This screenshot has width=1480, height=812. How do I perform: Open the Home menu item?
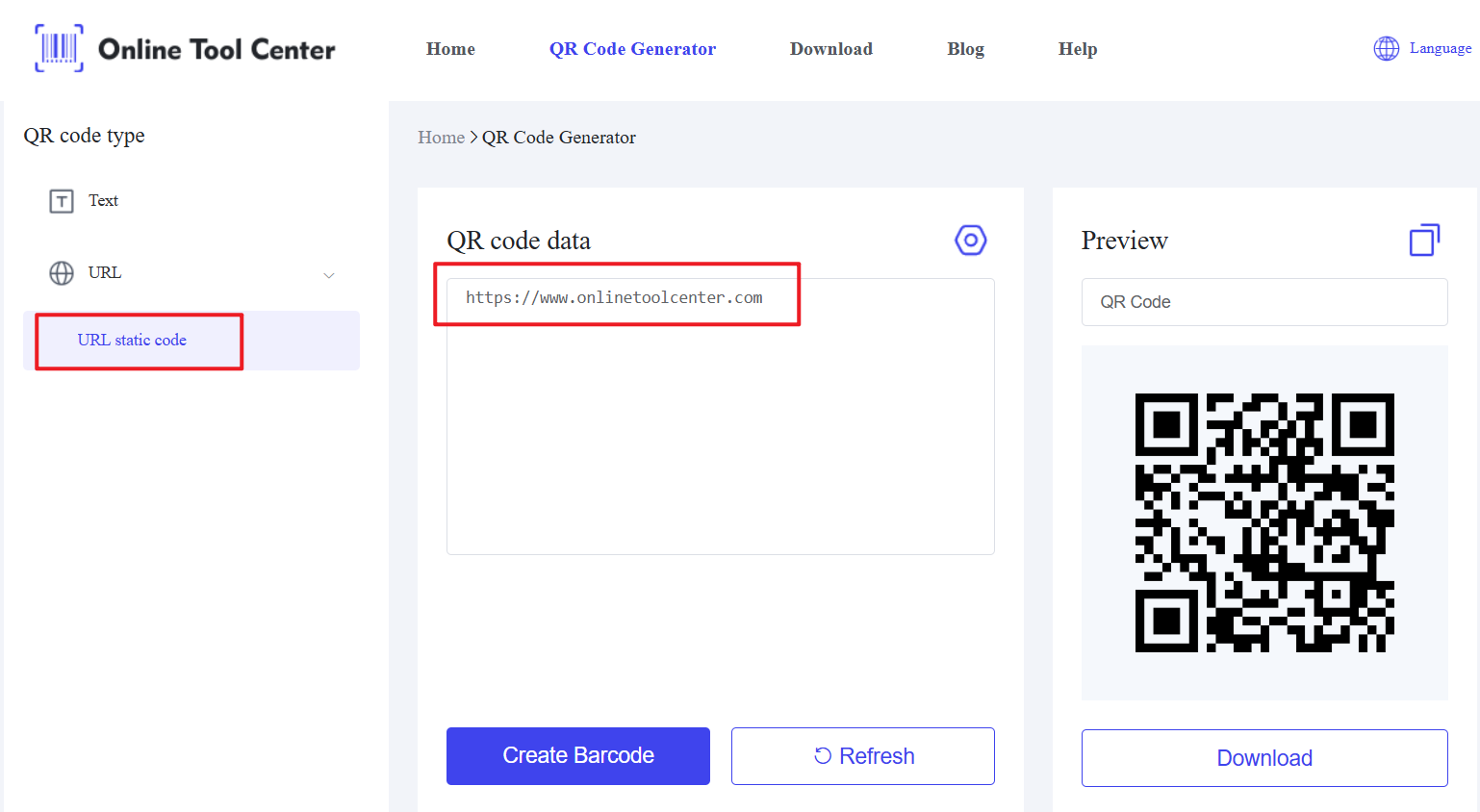pos(450,49)
